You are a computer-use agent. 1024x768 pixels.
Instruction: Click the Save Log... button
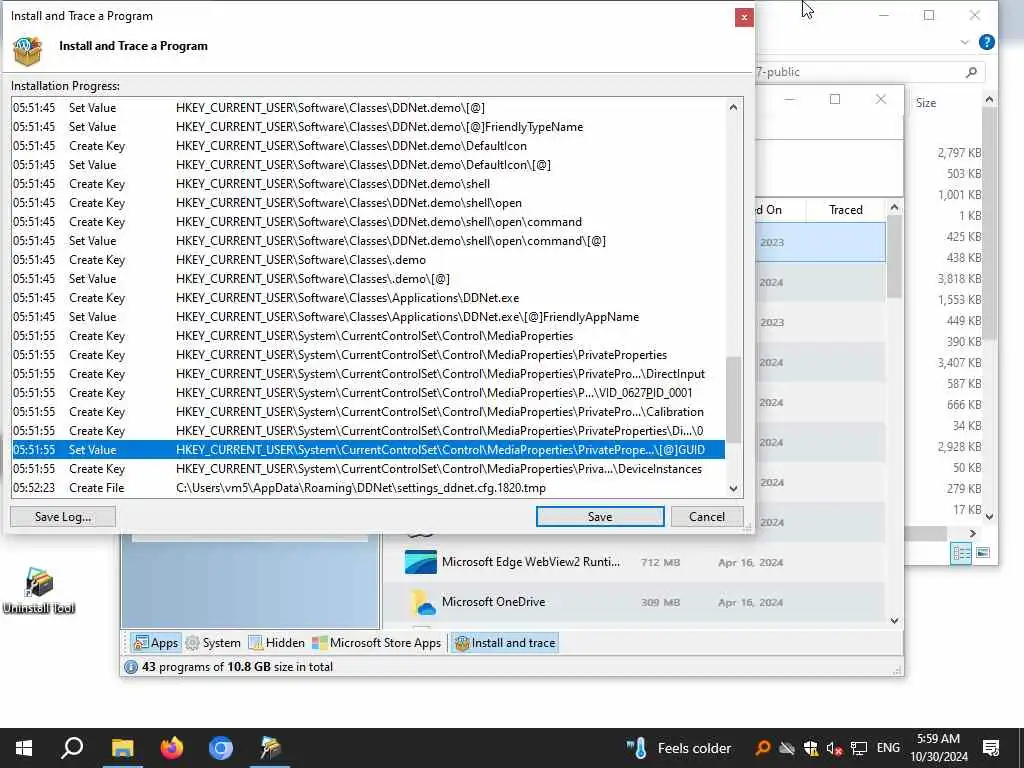click(63, 517)
